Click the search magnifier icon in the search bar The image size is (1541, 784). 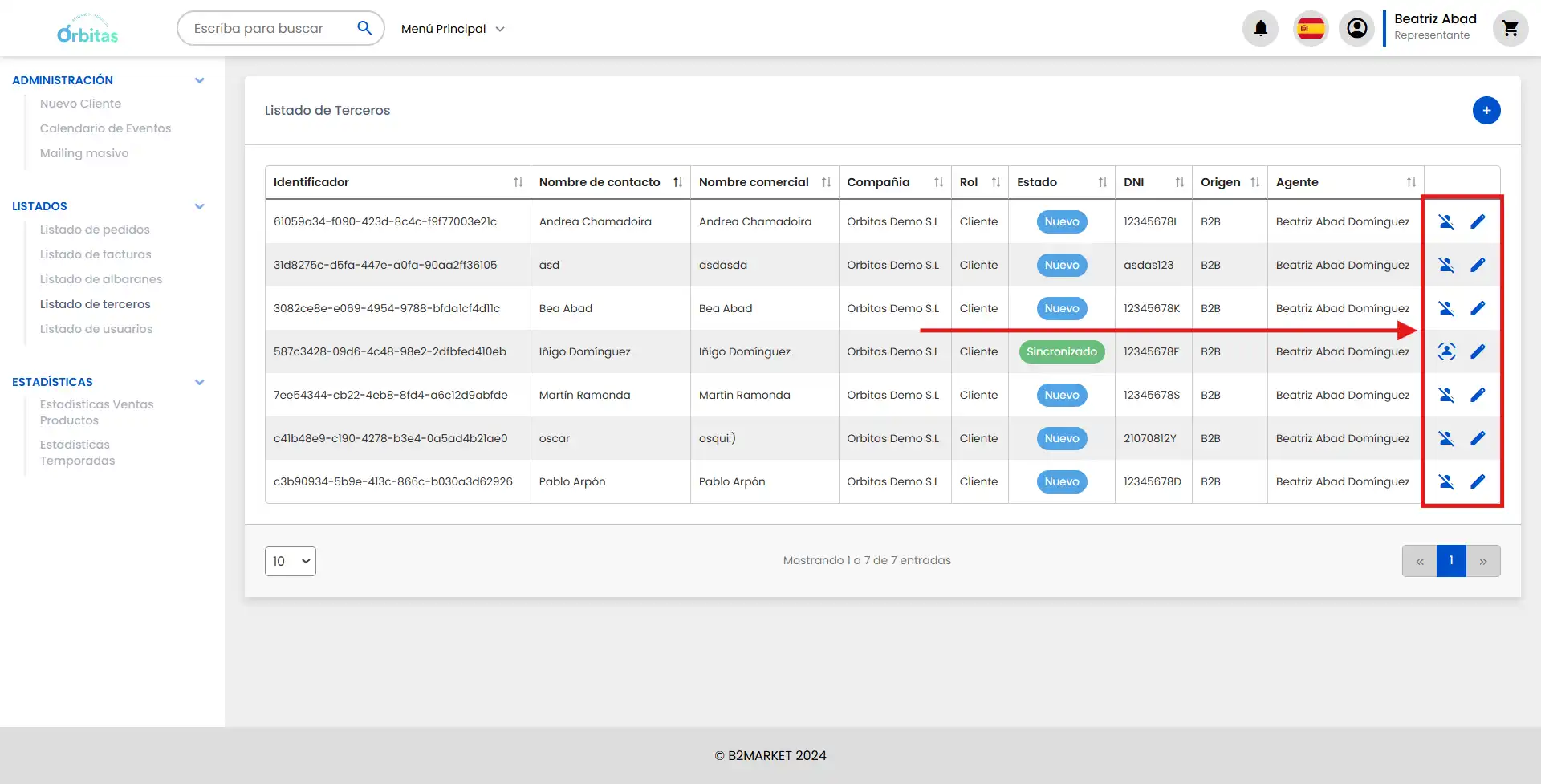point(364,27)
